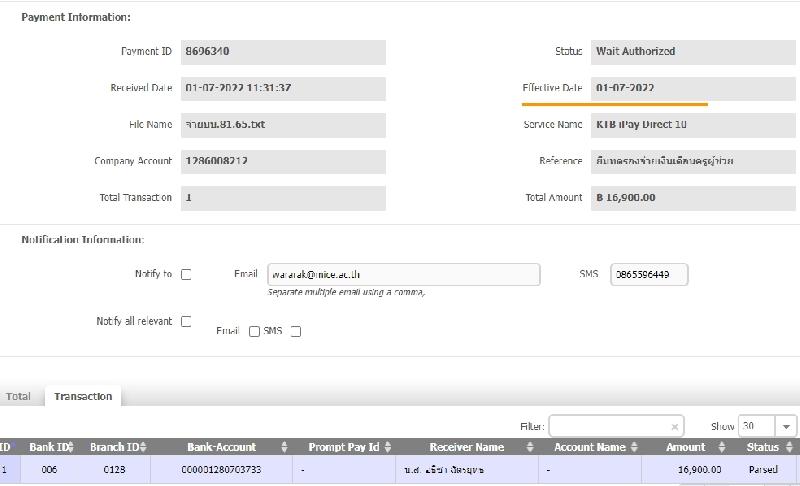Switch to the Total tab

[x=19, y=397]
